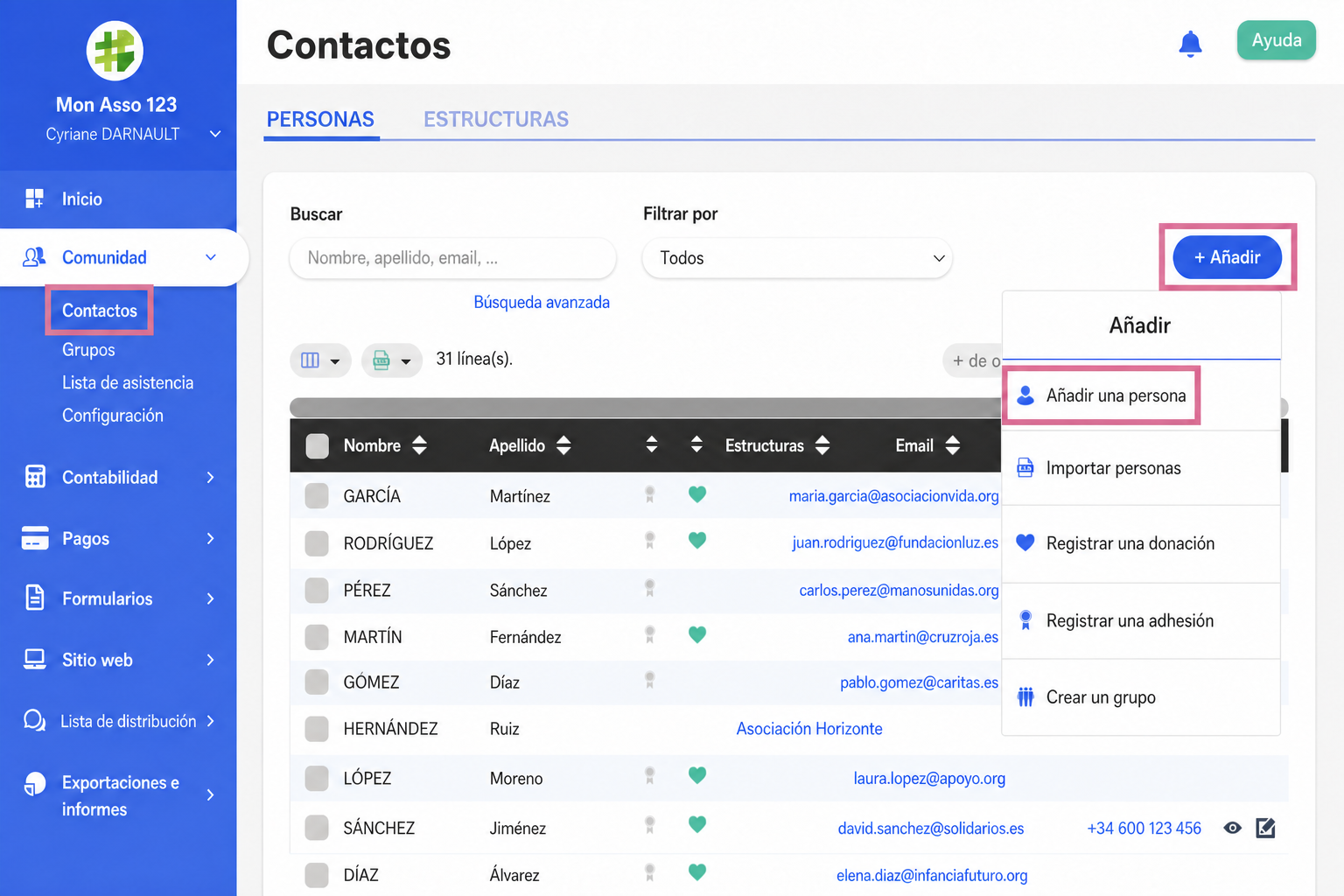Check the GÓMEZ Díaz row checkbox

click(317, 682)
